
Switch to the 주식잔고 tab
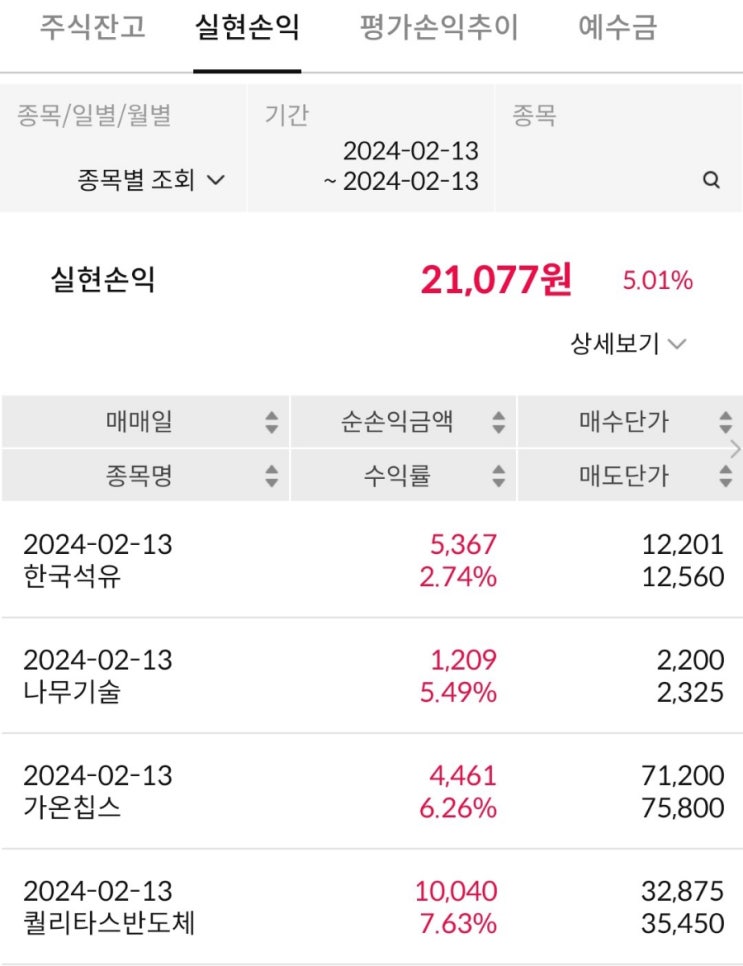tap(93, 27)
